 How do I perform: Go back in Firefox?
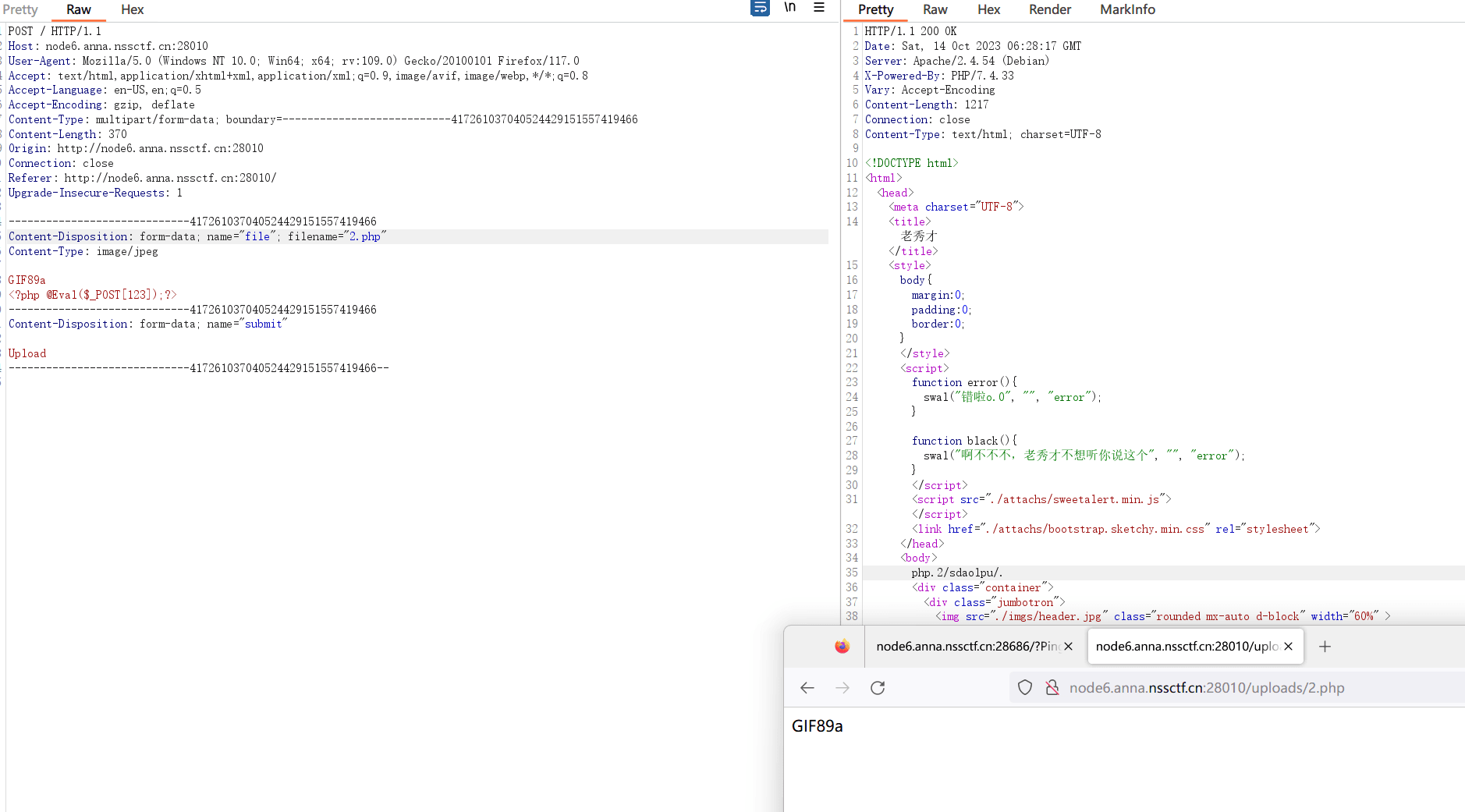[807, 687]
